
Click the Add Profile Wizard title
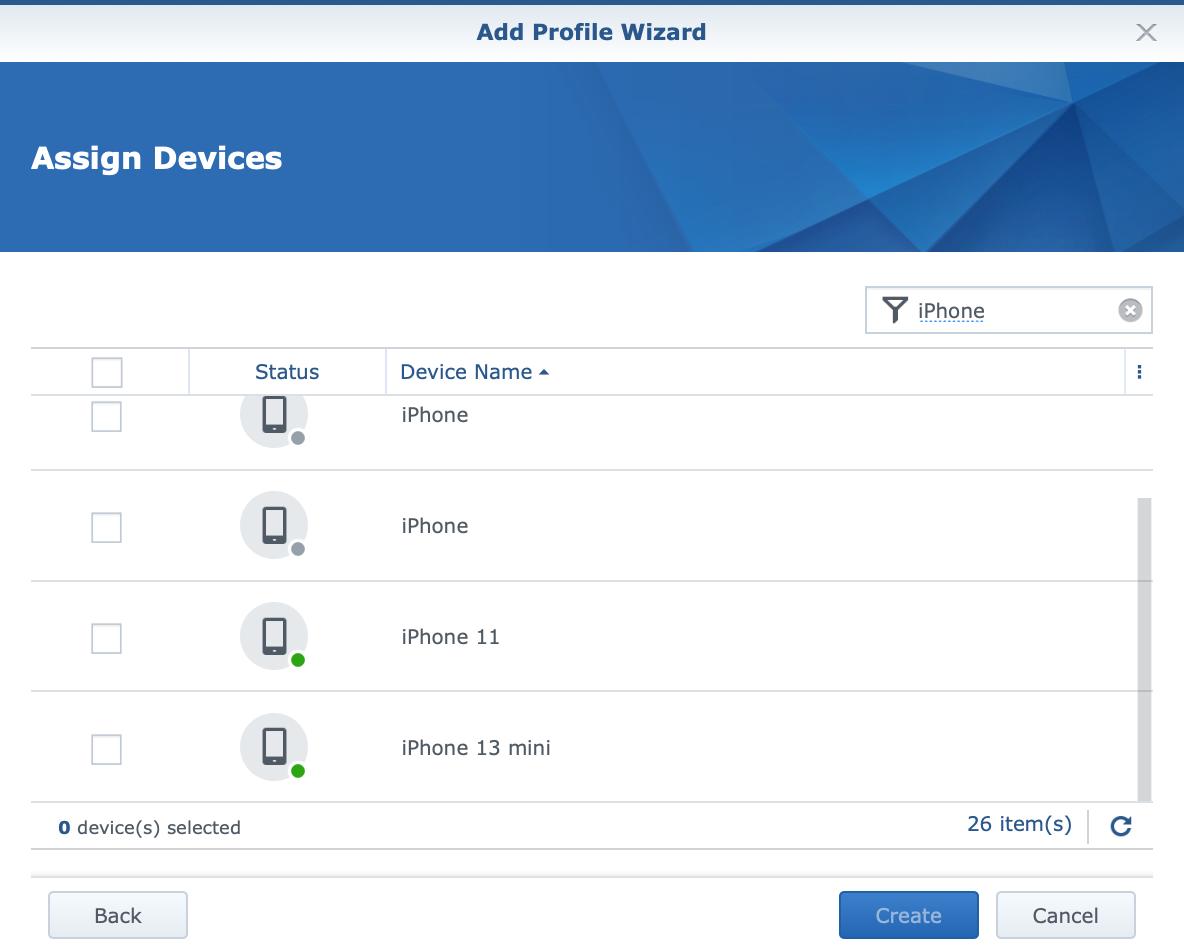591,32
